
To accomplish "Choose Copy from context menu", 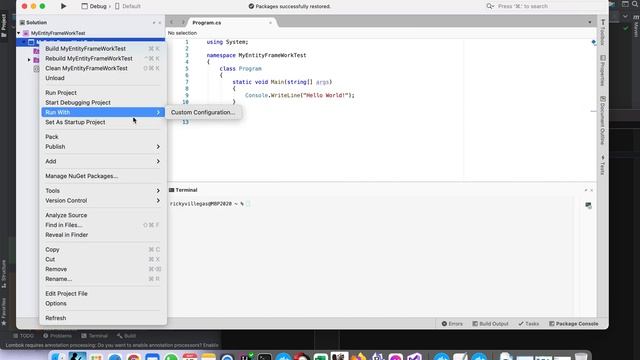I will point(102,249).
